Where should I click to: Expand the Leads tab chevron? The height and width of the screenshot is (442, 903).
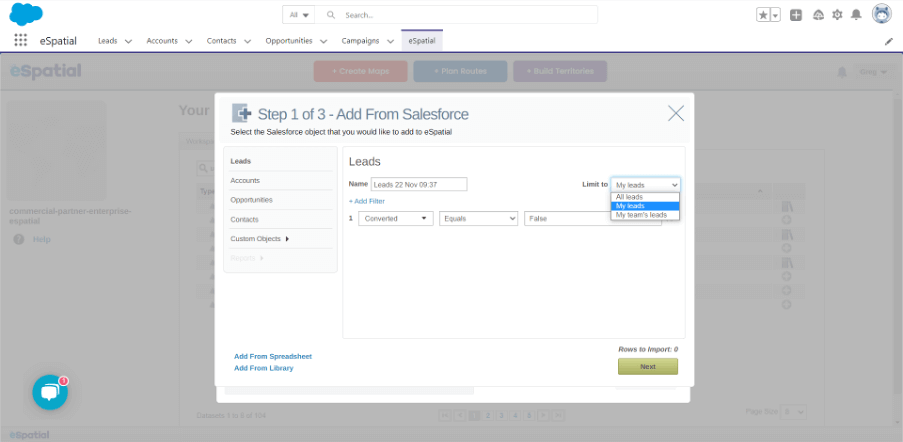click(128, 41)
